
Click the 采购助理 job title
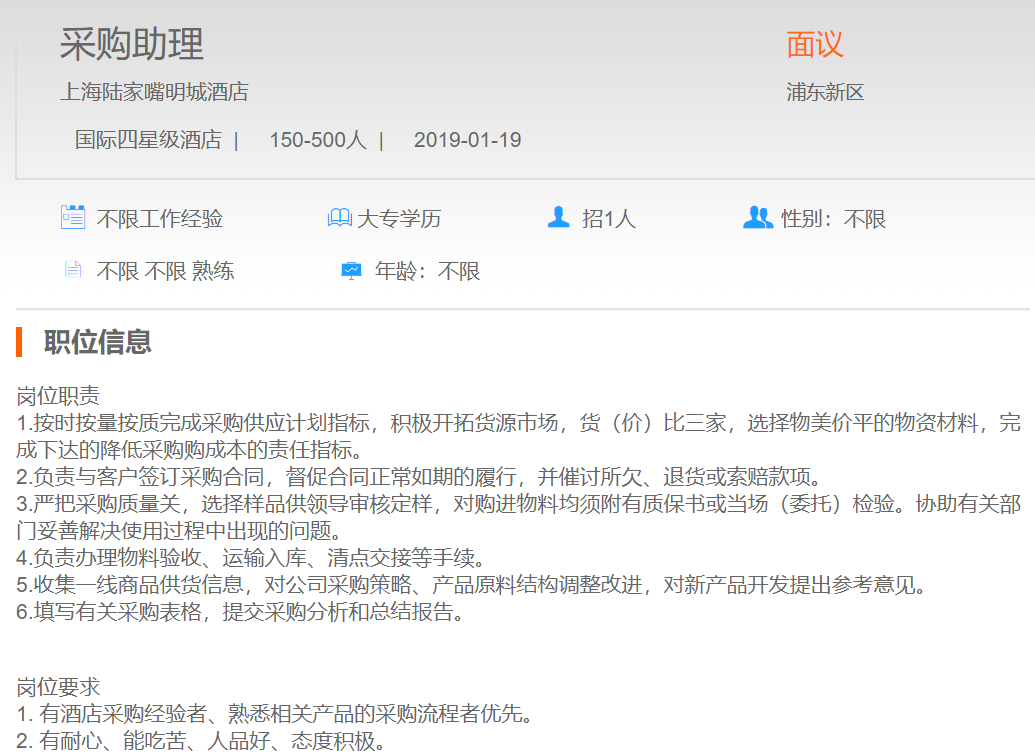(132, 44)
